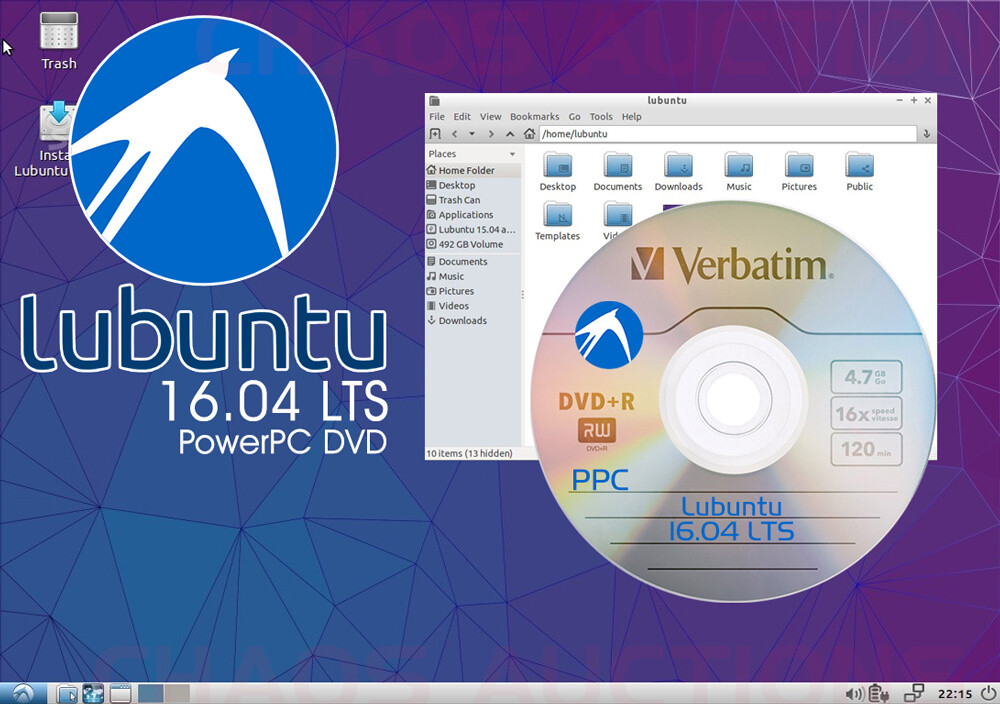Image resolution: width=1000 pixels, height=704 pixels.
Task: Open the Documents folder icon
Action: [617, 165]
